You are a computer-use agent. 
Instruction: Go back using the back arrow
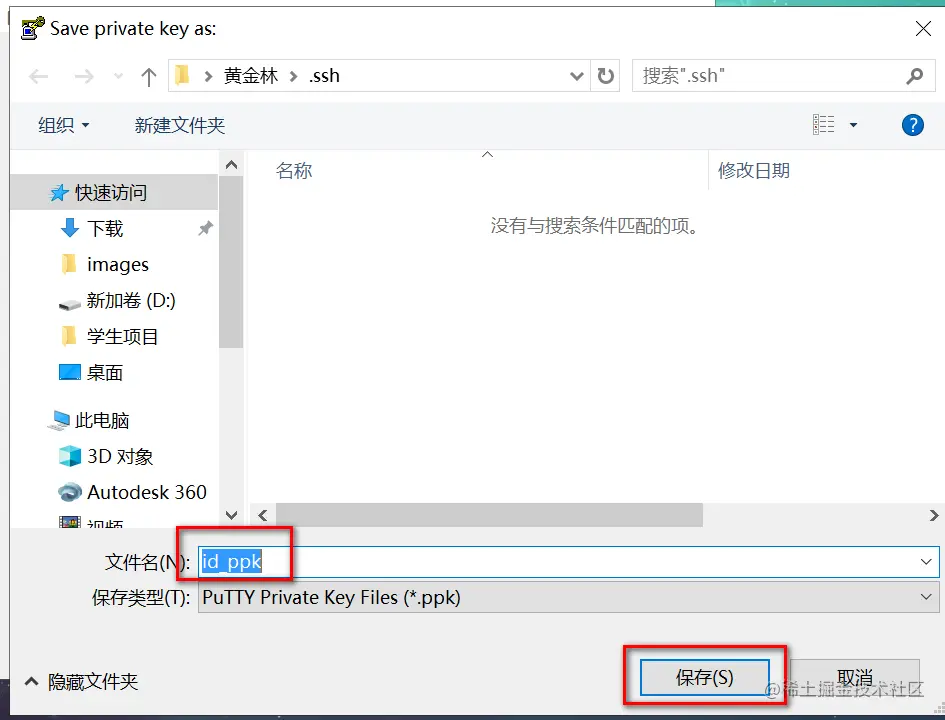[39, 77]
